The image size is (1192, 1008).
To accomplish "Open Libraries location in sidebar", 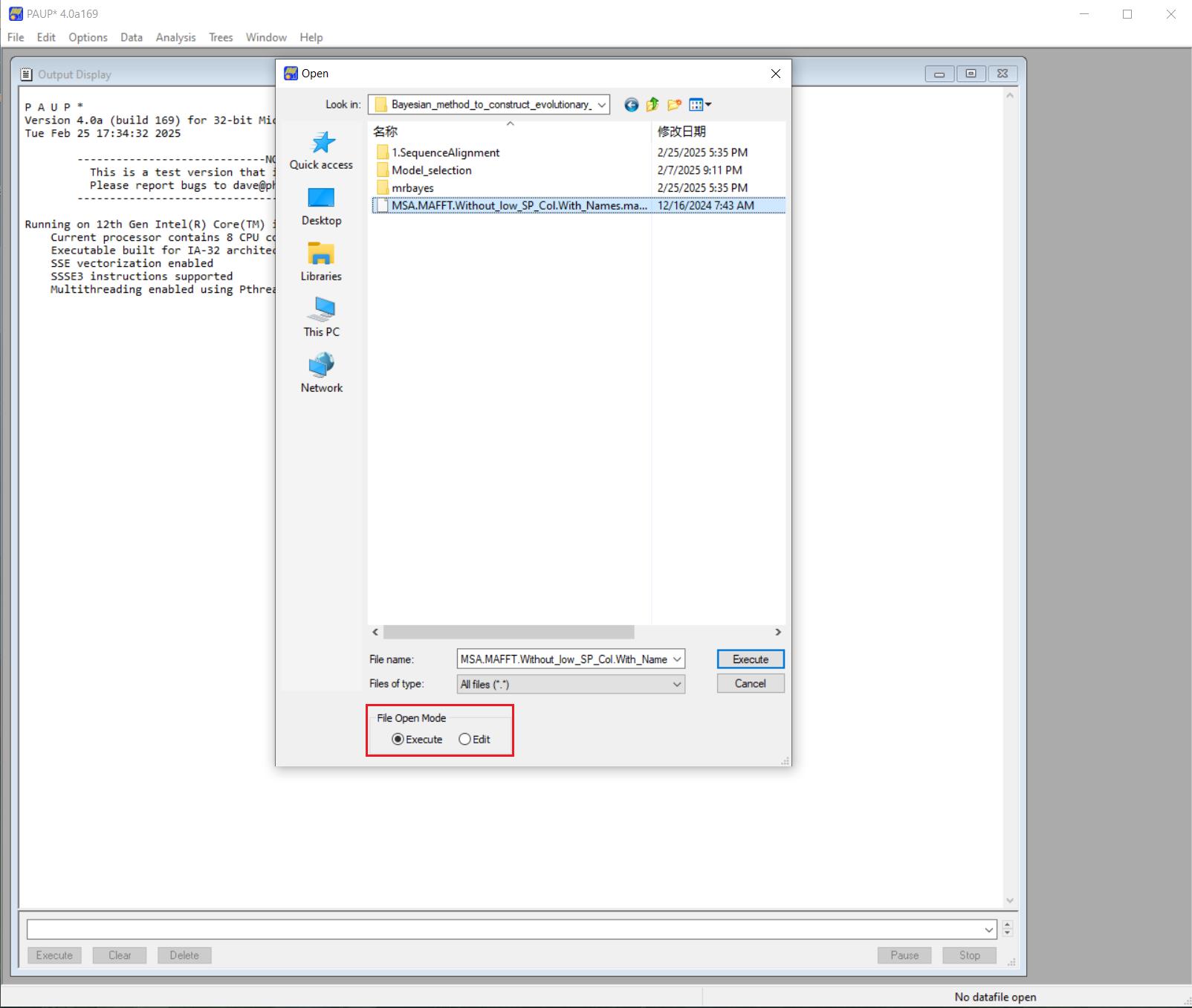I will (x=321, y=262).
